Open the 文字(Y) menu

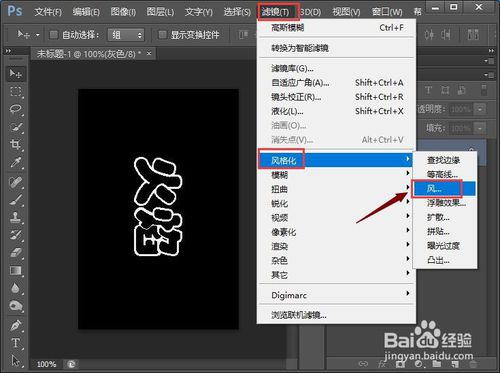pyautogui.click(x=199, y=12)
